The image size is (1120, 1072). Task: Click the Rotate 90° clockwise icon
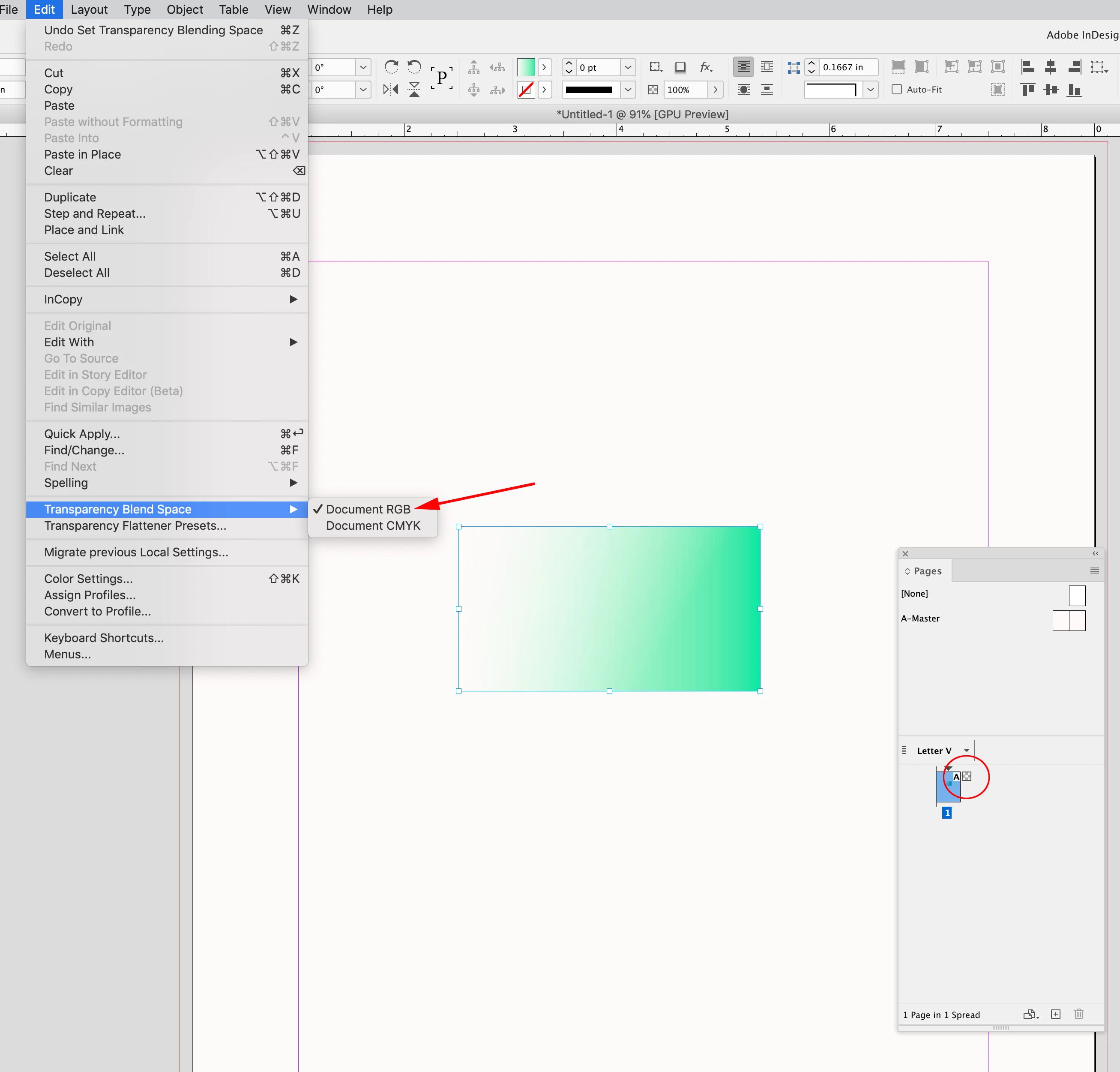(x=391, y=67)
